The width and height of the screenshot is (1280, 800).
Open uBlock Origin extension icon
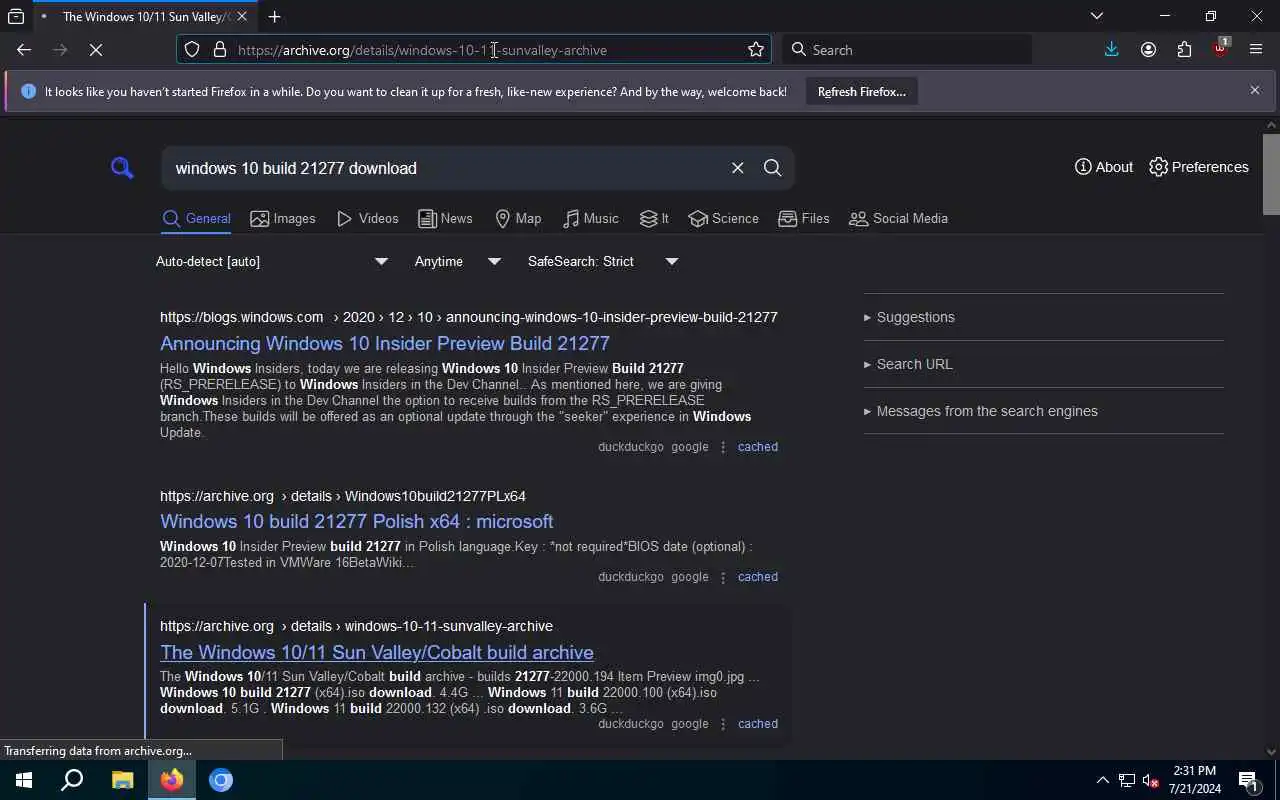1220,50
